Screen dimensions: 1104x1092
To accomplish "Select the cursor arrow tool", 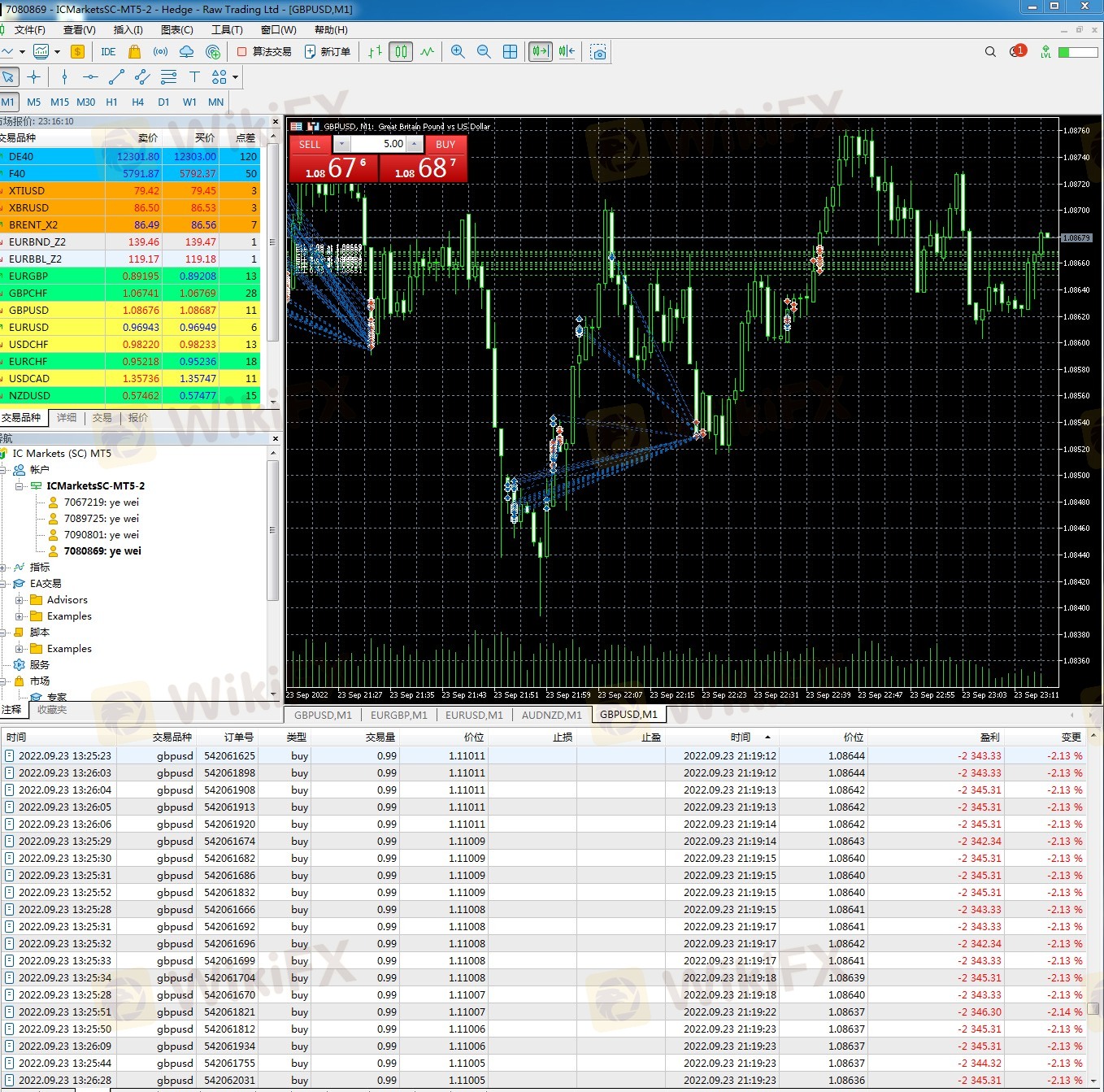I will click(8, 76).
